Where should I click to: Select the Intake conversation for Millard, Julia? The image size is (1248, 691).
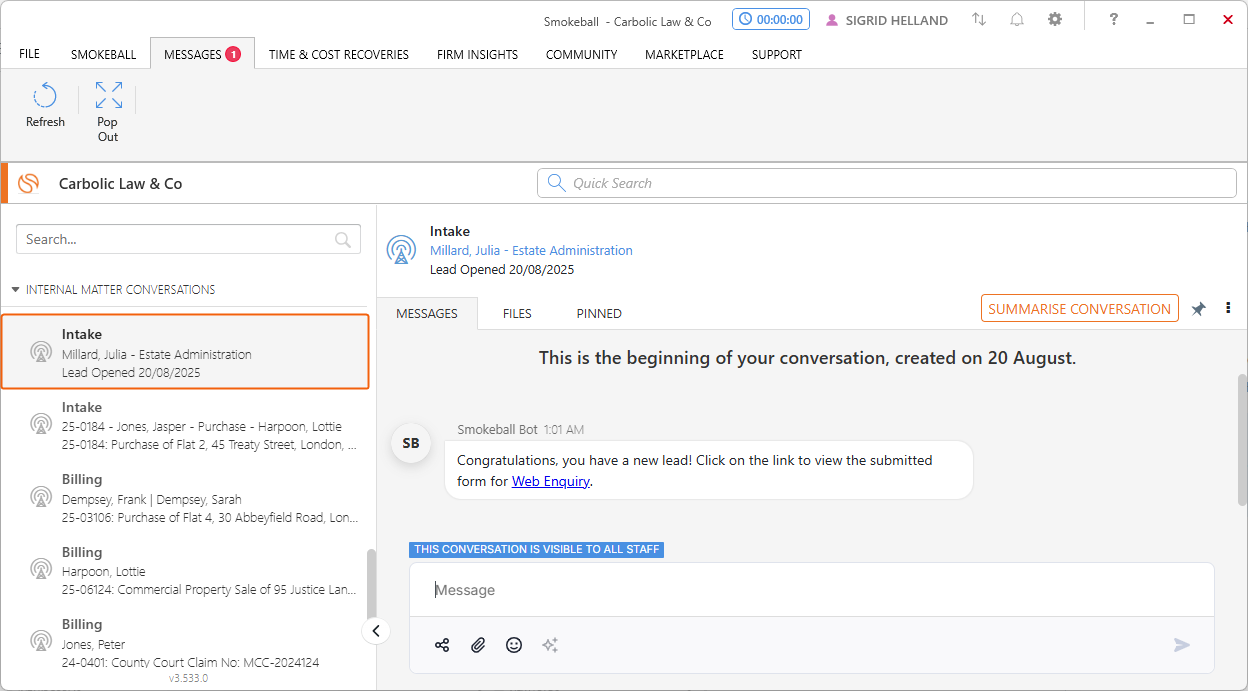185,352
